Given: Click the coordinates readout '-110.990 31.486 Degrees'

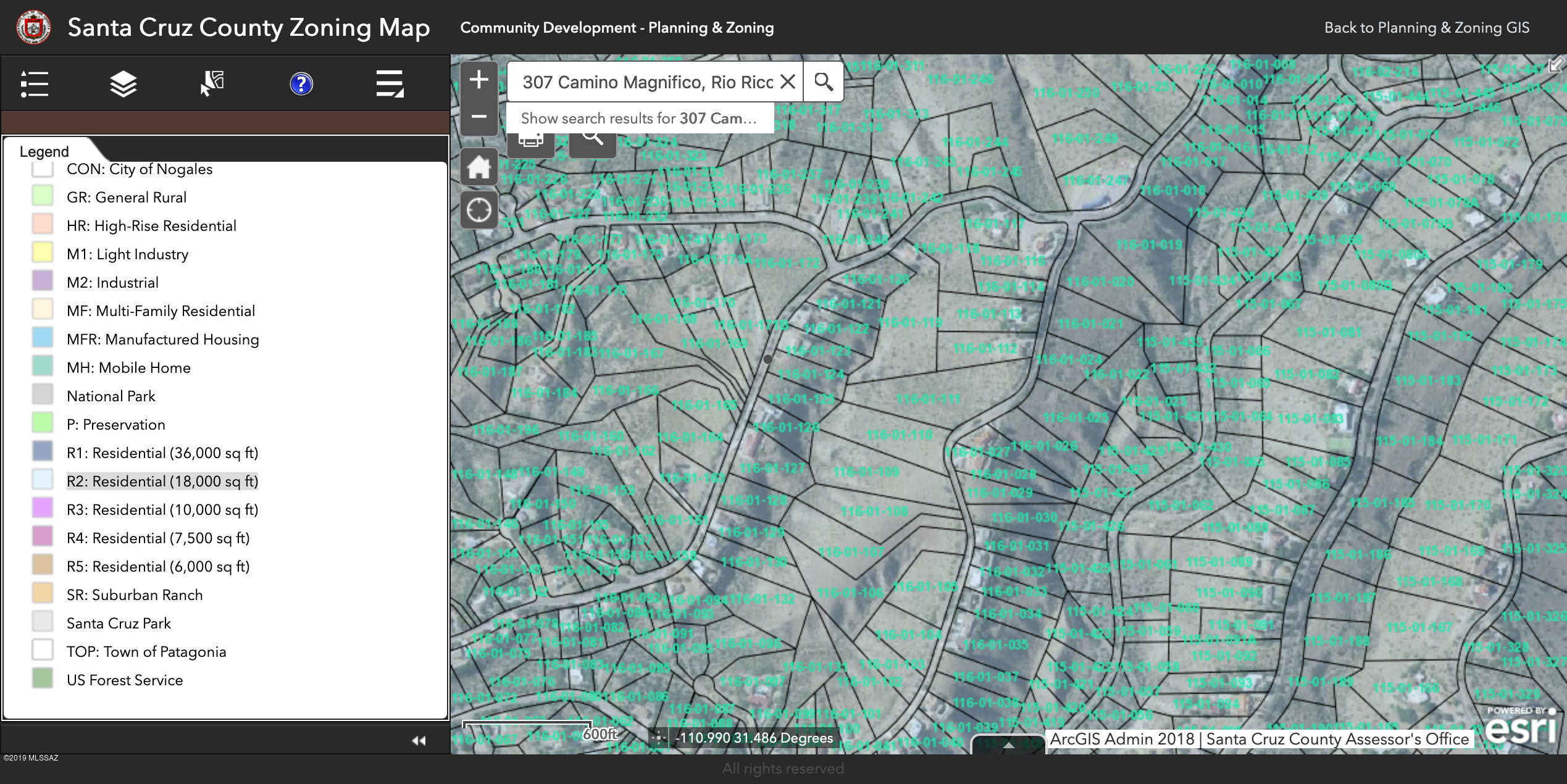Looking at the screenshot, I should coord(754,738).
